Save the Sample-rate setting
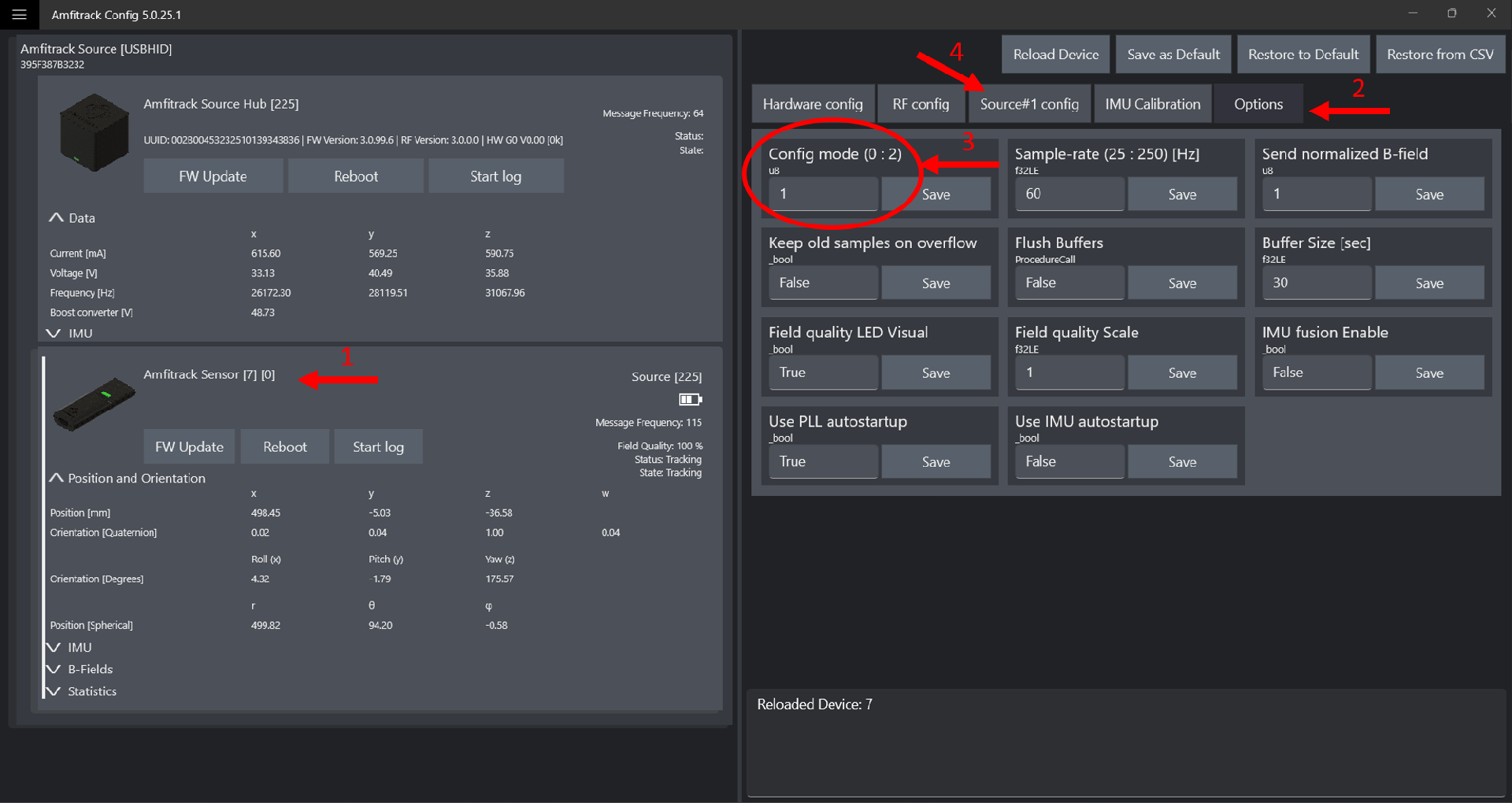1512x803 pixels. 1182,194
